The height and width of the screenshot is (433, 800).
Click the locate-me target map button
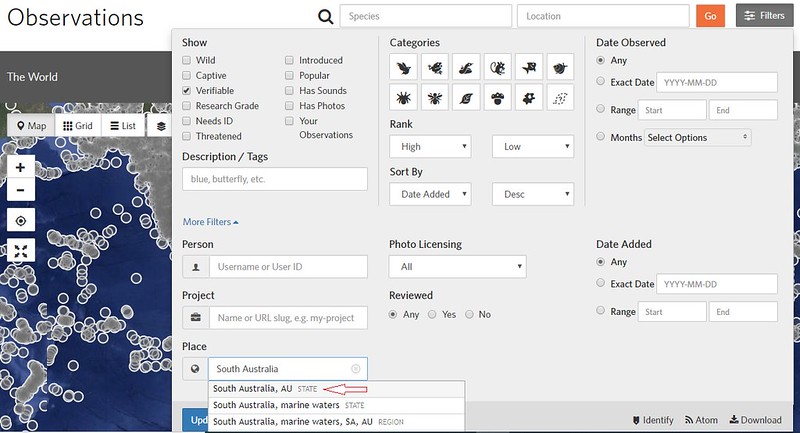pos(21,220)
